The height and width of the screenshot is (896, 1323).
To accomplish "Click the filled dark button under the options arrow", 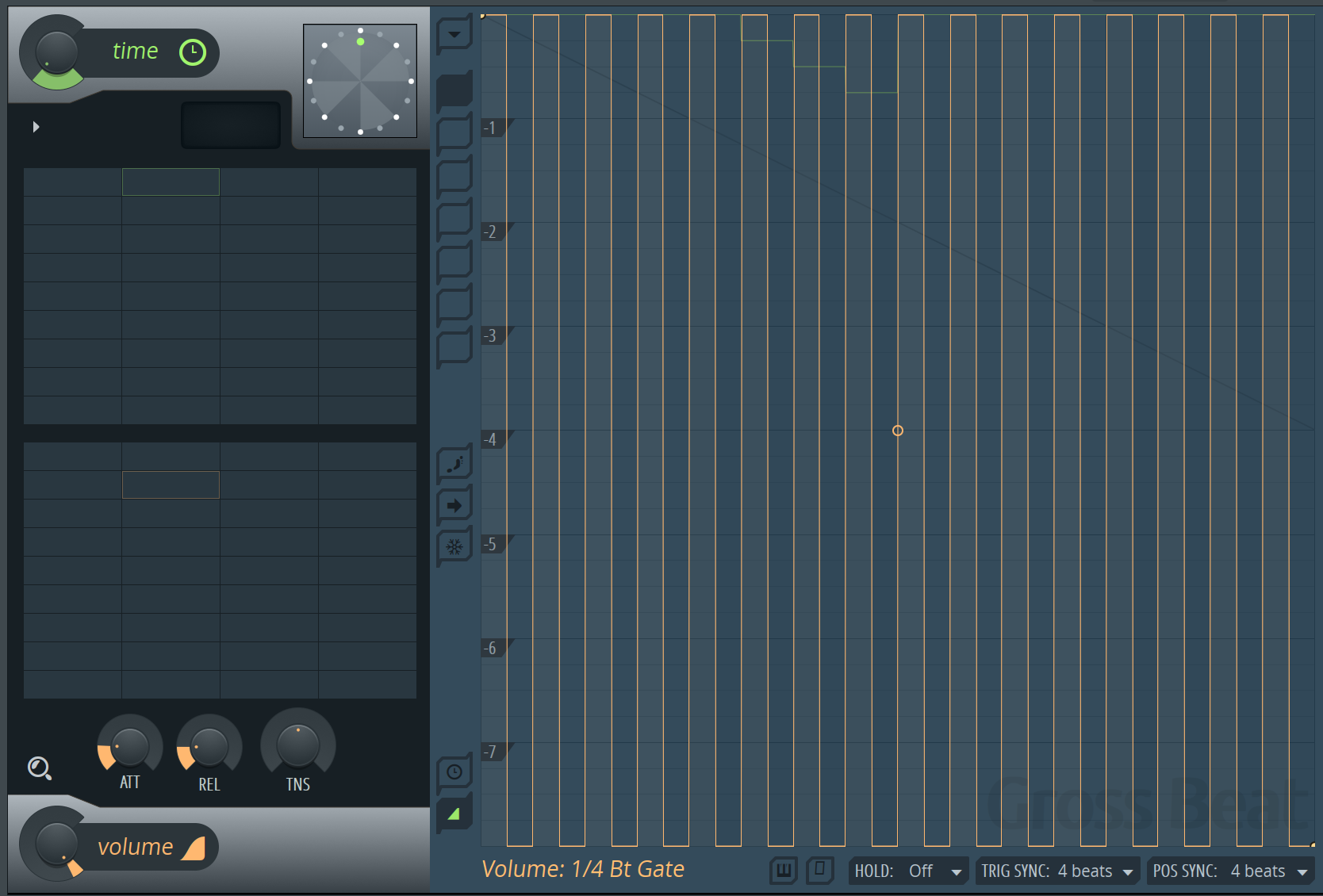I will pyautogui.click(x=454, y=90).
